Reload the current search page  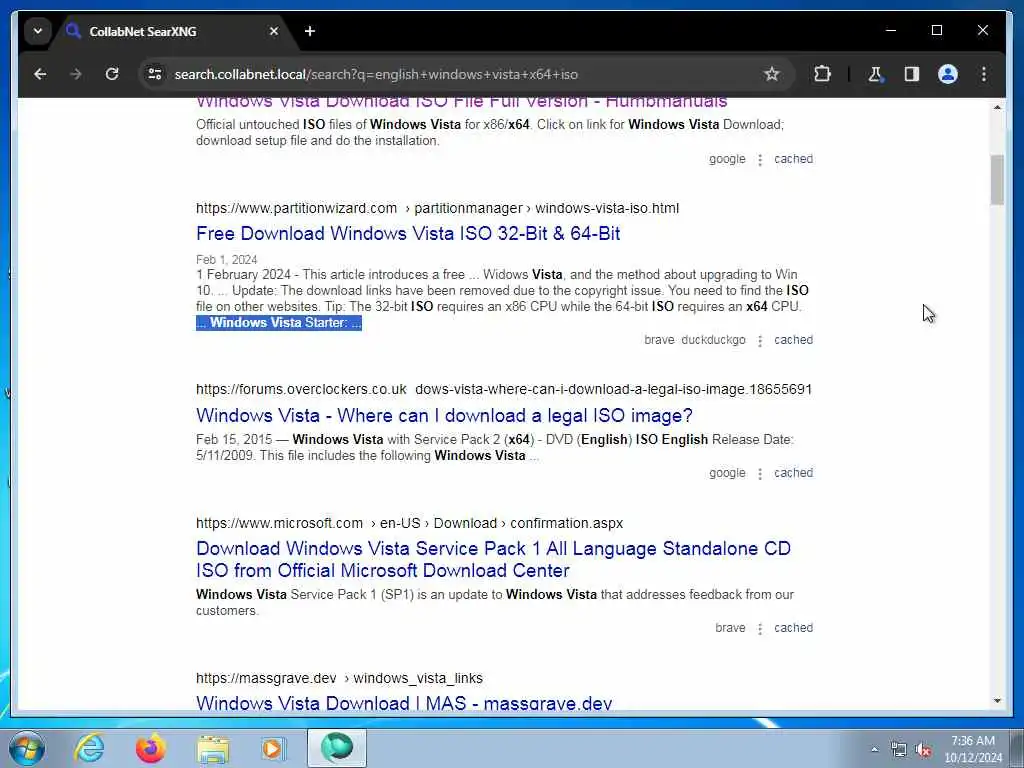tap(112, 74)
